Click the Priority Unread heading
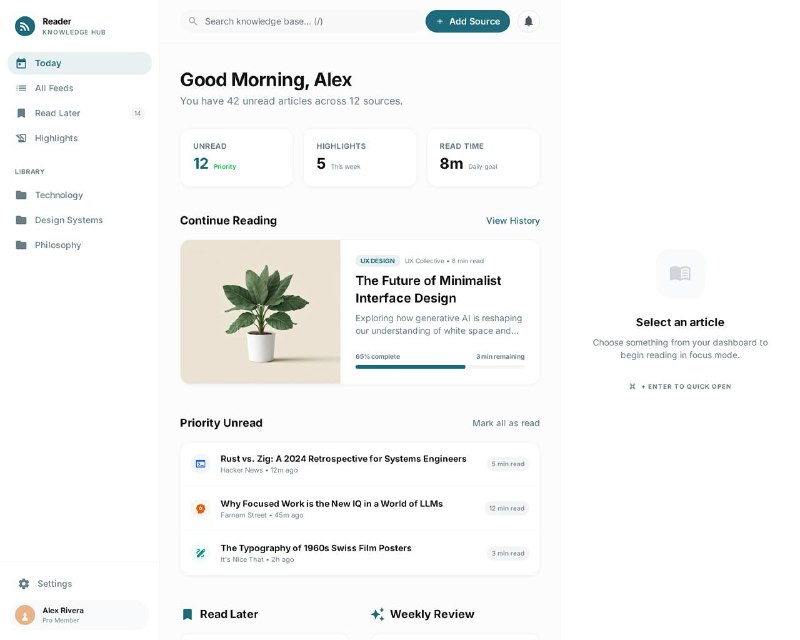 point(221,423)
